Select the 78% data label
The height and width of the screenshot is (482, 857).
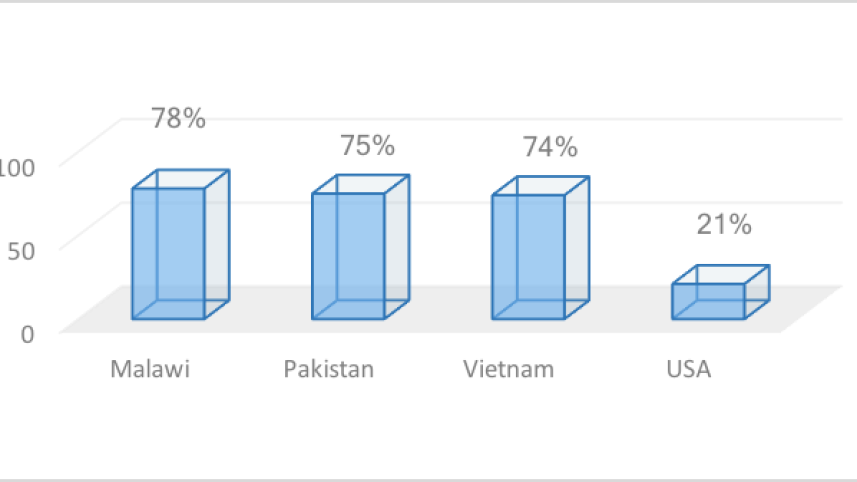click(179, 118)
